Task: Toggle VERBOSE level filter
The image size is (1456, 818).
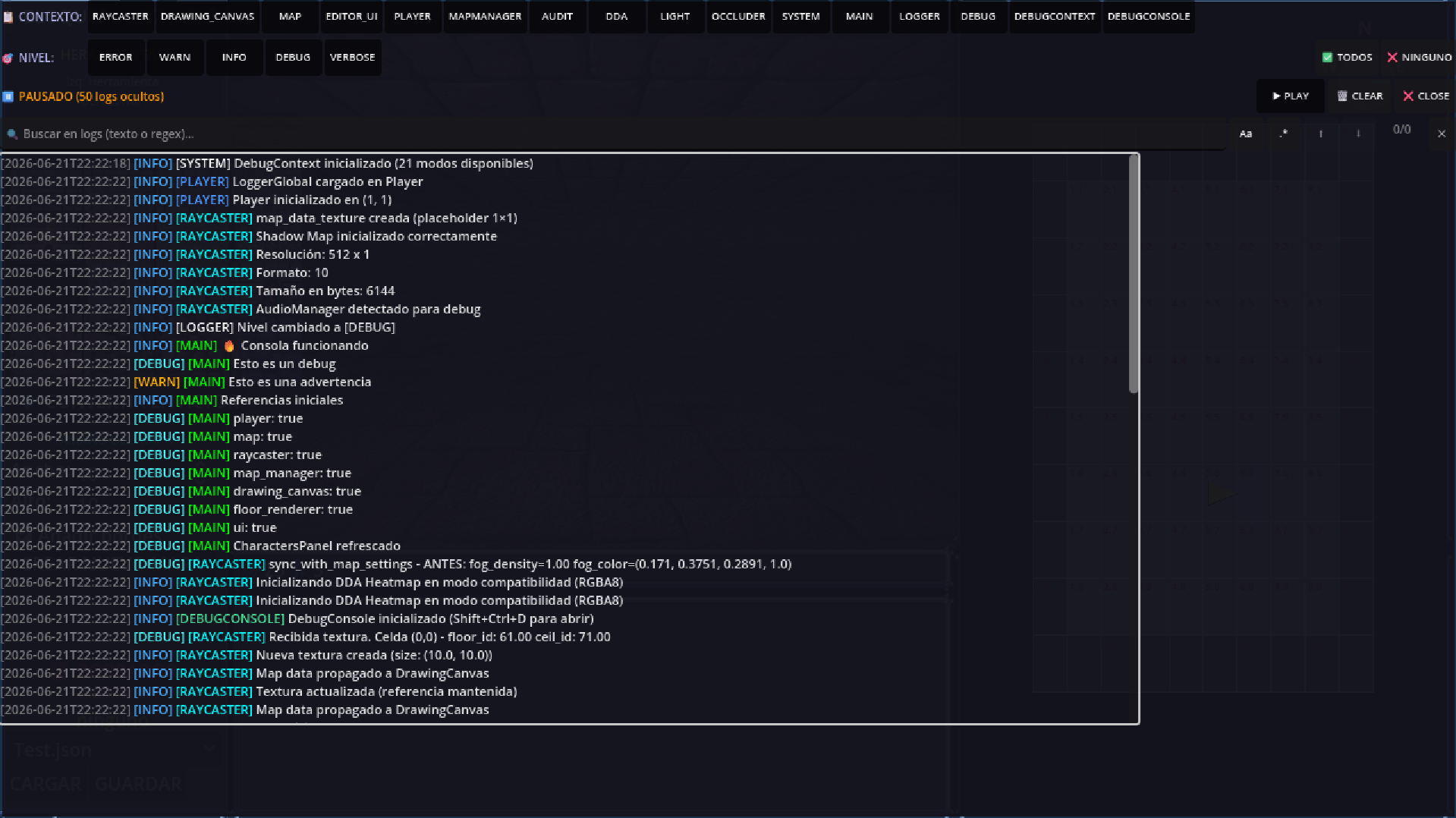Action: coord(353,58)
